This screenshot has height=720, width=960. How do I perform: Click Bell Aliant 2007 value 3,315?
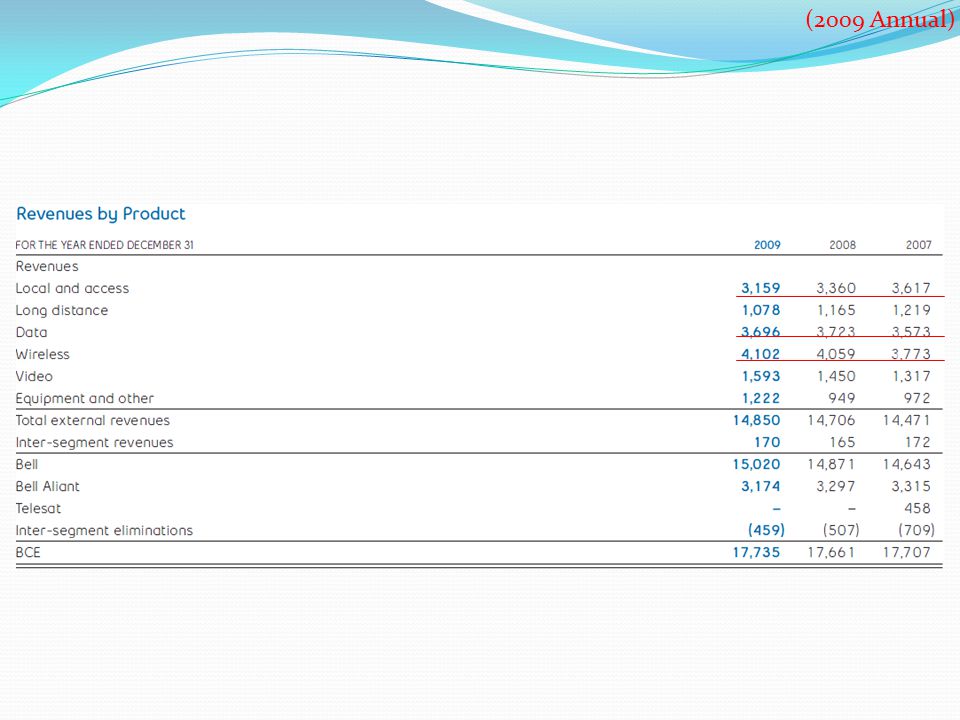[911, 487]
